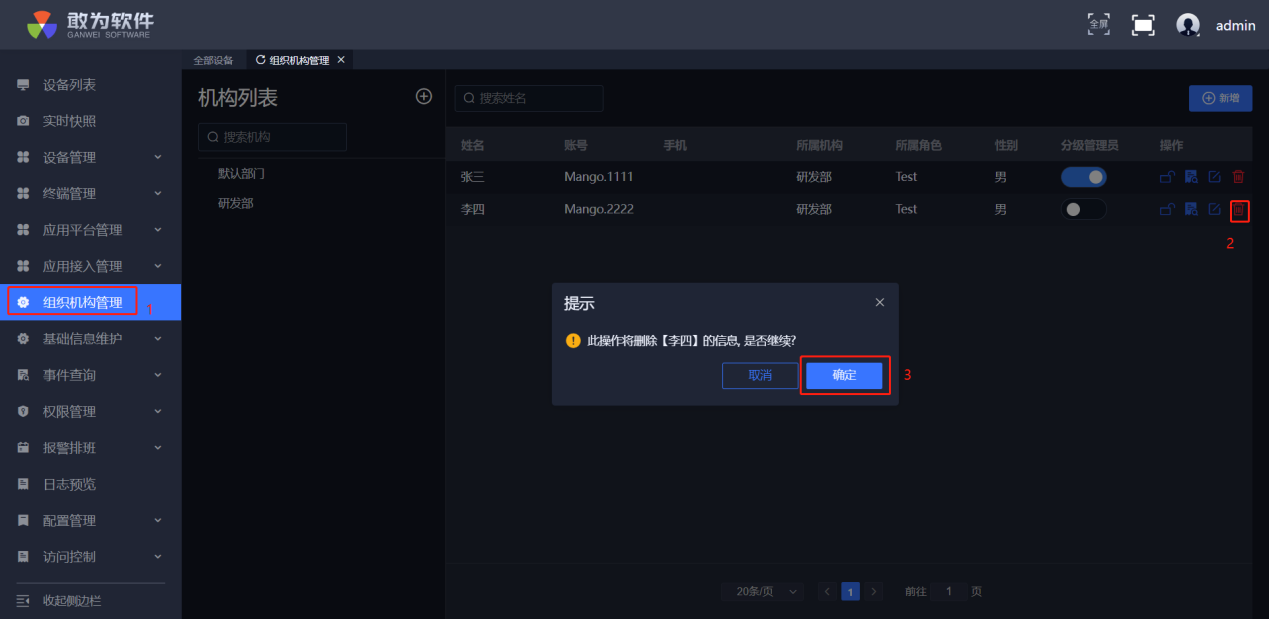Click the unlock icon in 张三's row
This screenshot has width=1269, height=619.
[x=1166, y=177]
